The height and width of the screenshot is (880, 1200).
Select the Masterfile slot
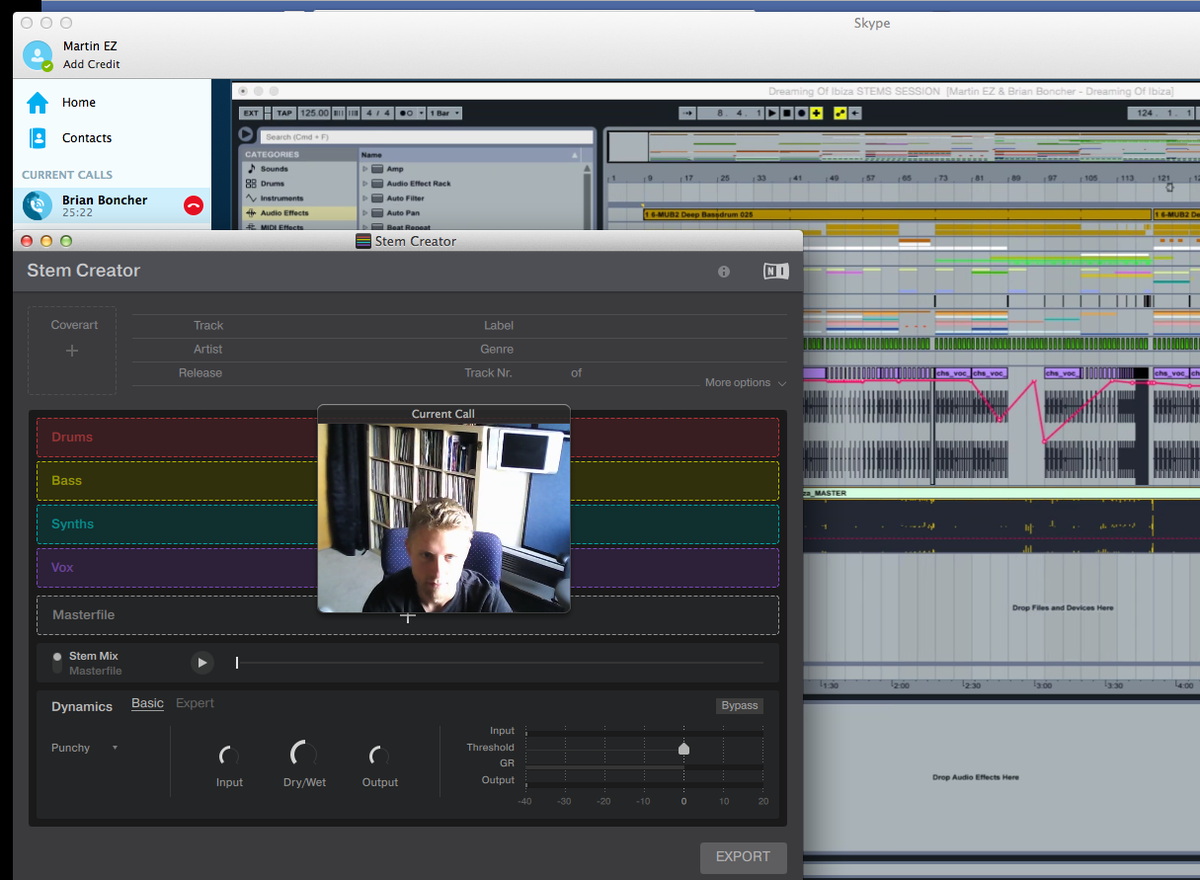408,615
